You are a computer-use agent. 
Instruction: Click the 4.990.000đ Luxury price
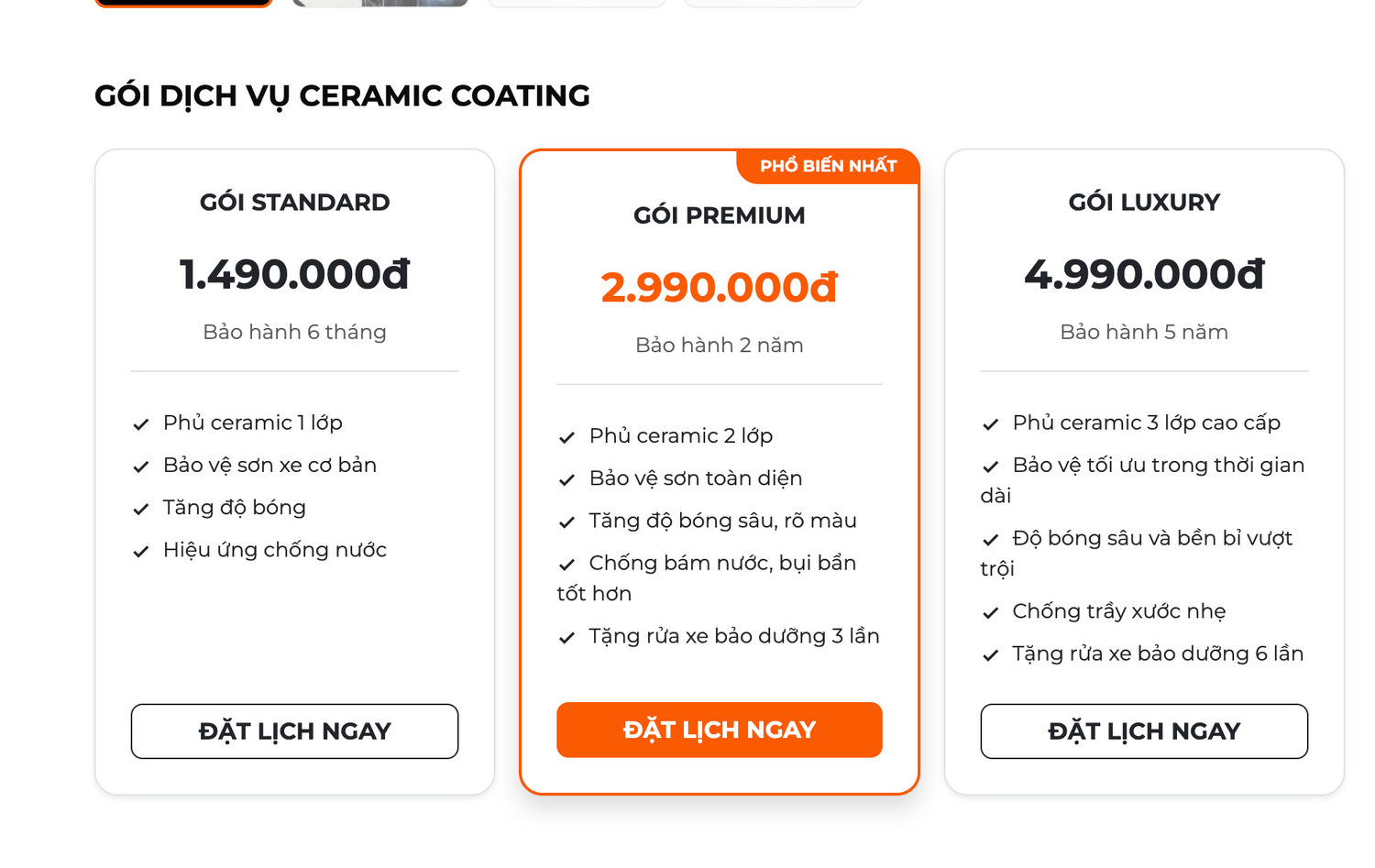tap(1144, 274)
